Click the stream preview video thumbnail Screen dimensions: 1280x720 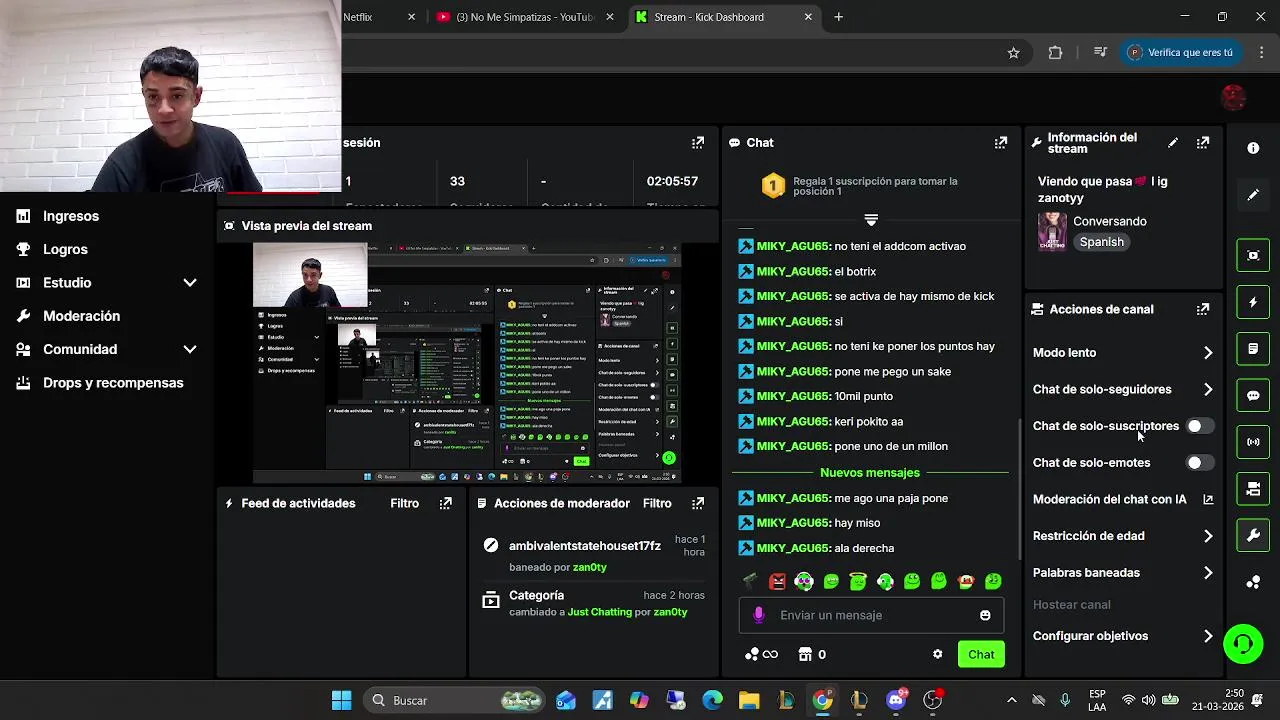[x=467, y=363]
